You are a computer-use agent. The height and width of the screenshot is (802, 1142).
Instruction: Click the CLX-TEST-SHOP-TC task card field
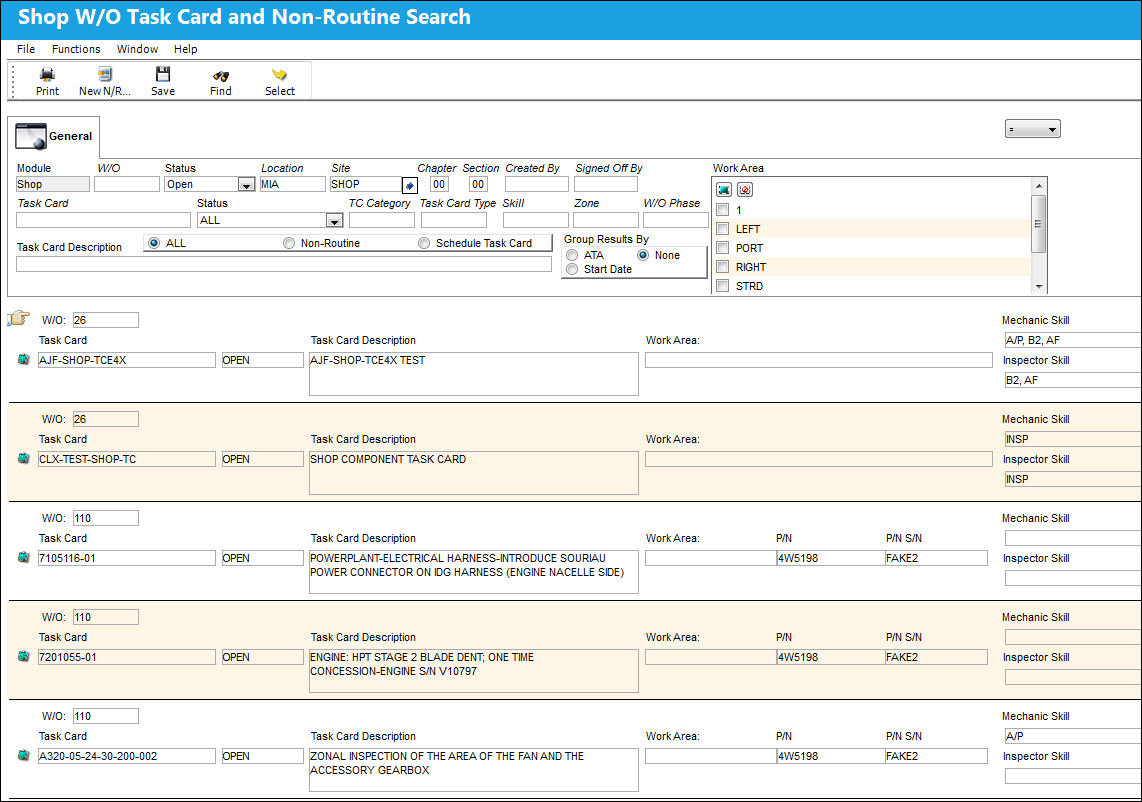pyautogui.click(x=127, y=459)
